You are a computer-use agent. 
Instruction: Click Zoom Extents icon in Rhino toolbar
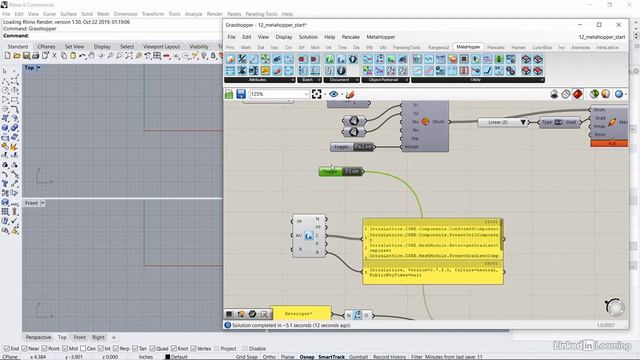point(129,56)
